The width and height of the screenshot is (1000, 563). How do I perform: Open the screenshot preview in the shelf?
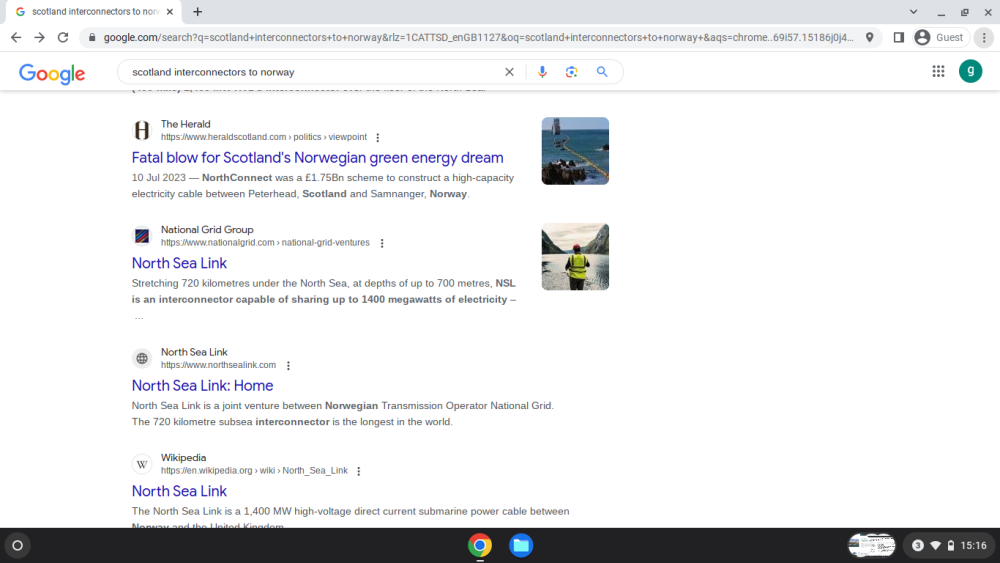click(871, 545)
